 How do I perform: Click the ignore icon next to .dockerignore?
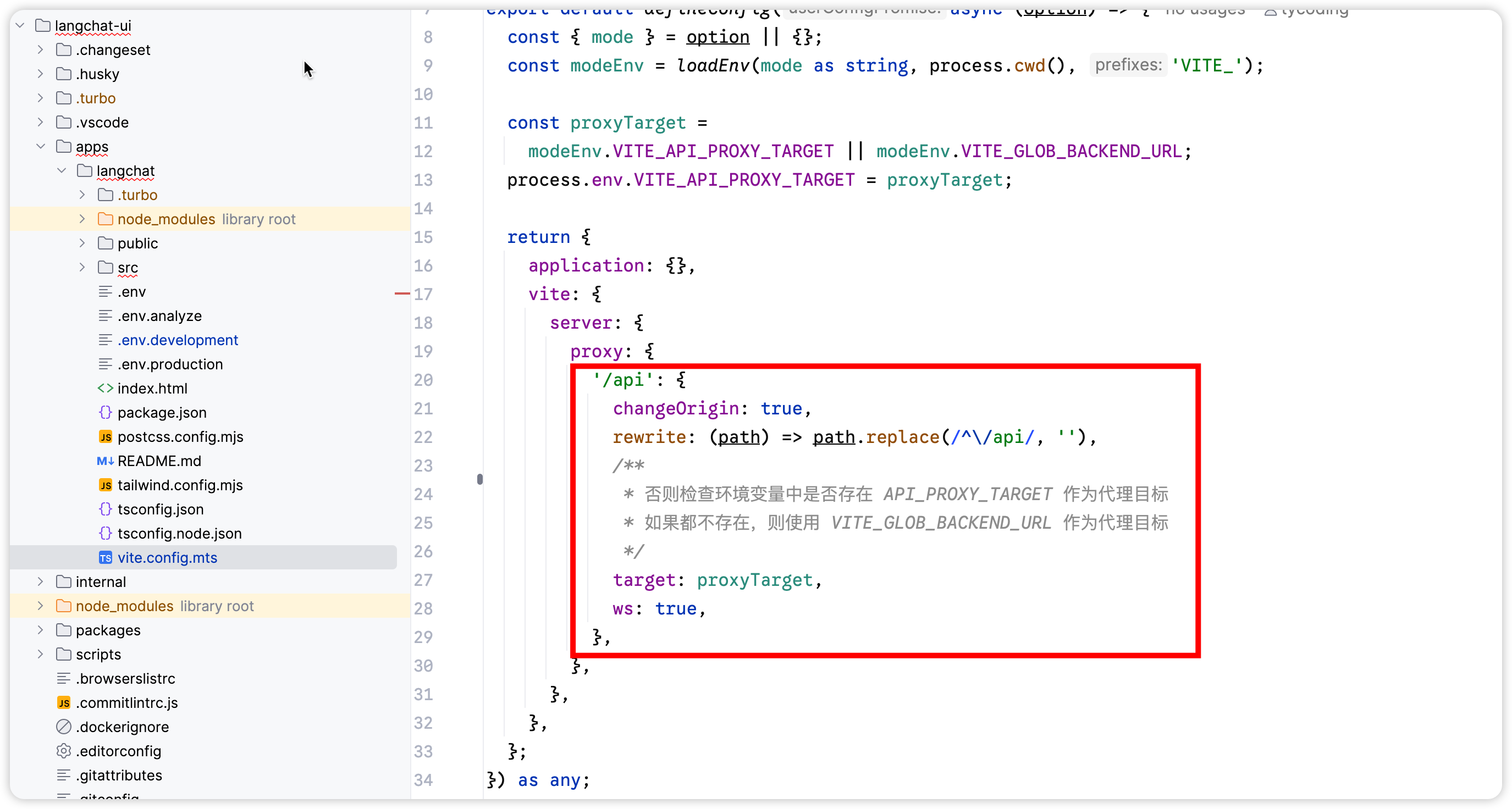click(63, 727)
